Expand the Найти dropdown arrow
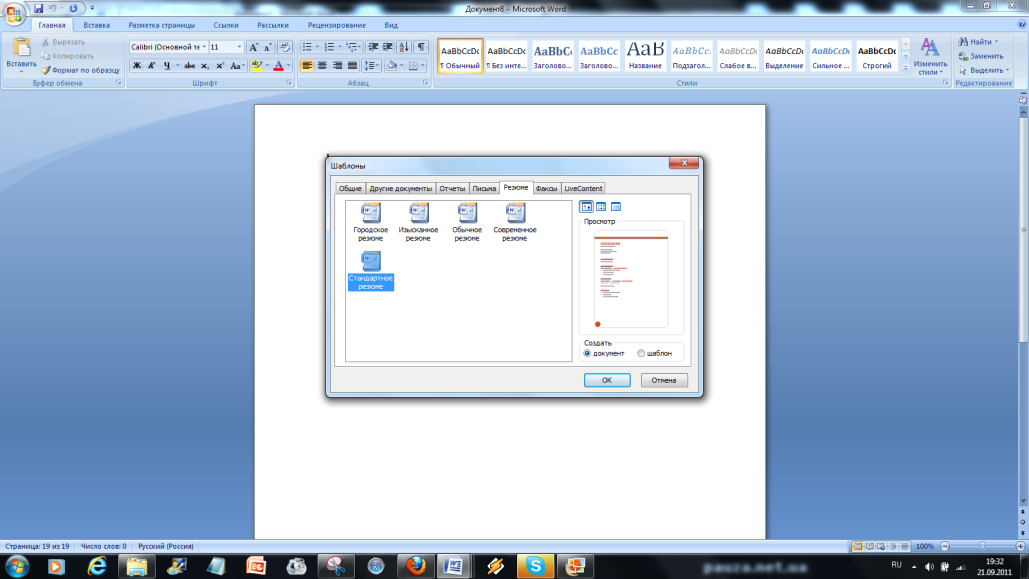This screenshot has width=1029, height=579. pos(996,41)
